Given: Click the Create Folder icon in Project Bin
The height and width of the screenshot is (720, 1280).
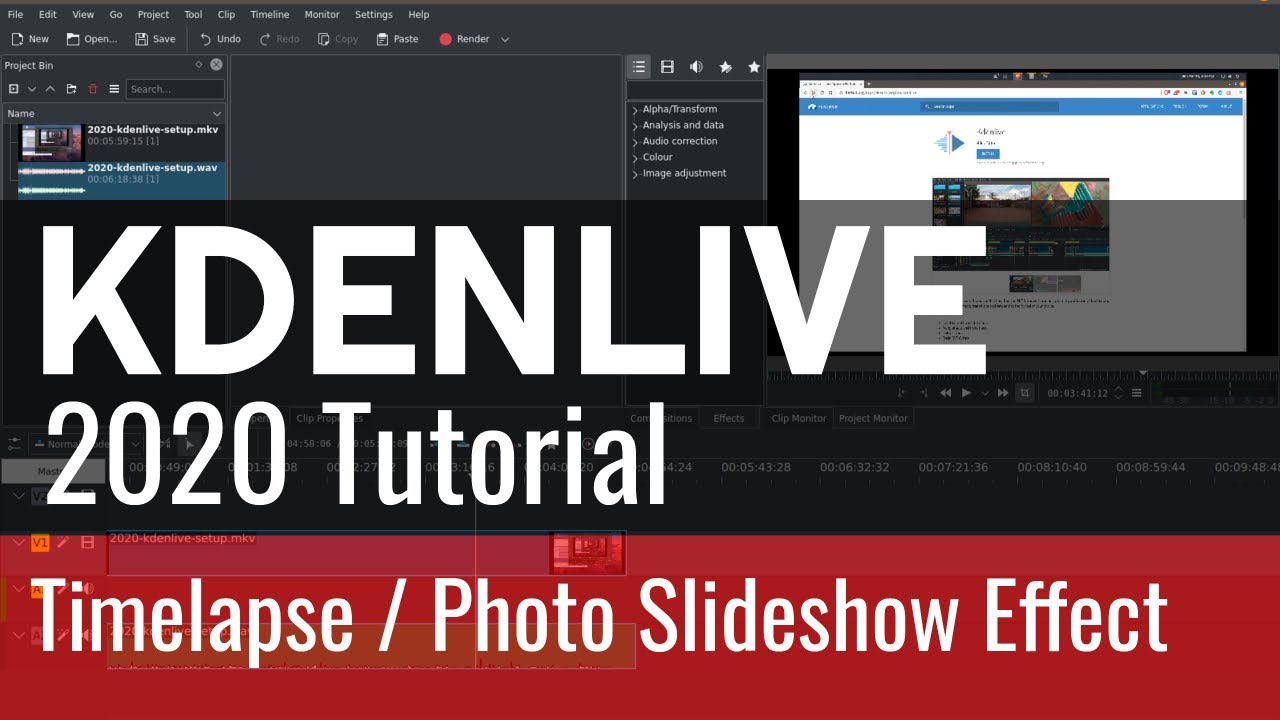Looking at the screenshot, I should point(71,89).
